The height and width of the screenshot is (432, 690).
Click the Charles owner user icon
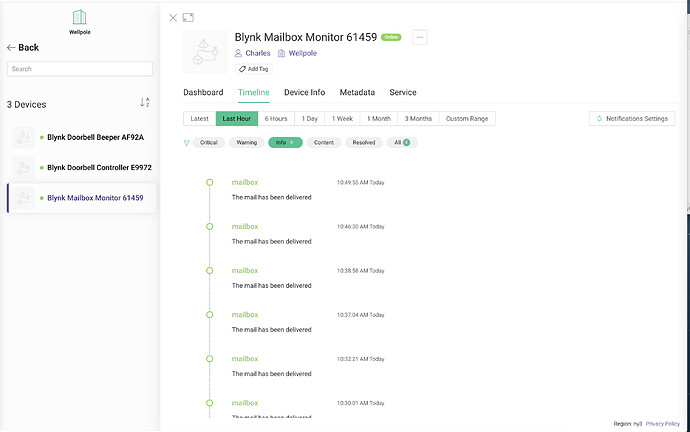[238, 53]
